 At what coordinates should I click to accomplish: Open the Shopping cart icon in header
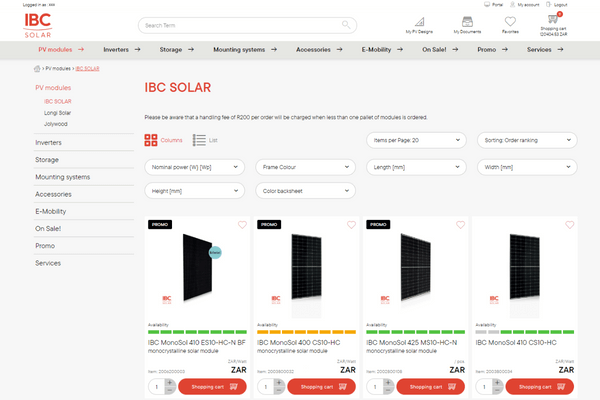(553, 19)
